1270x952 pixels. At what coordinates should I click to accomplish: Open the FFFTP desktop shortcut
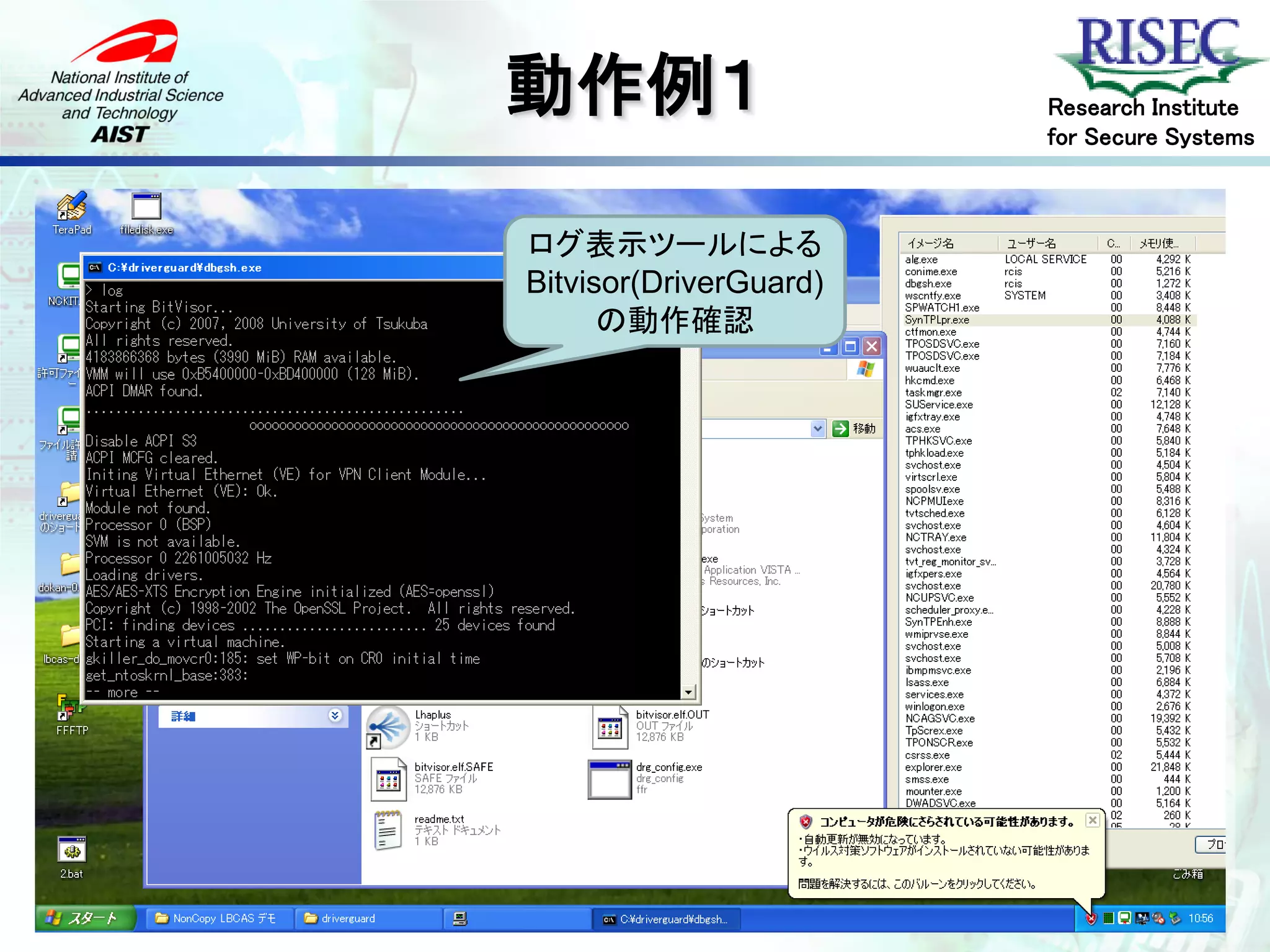[72, 714]
